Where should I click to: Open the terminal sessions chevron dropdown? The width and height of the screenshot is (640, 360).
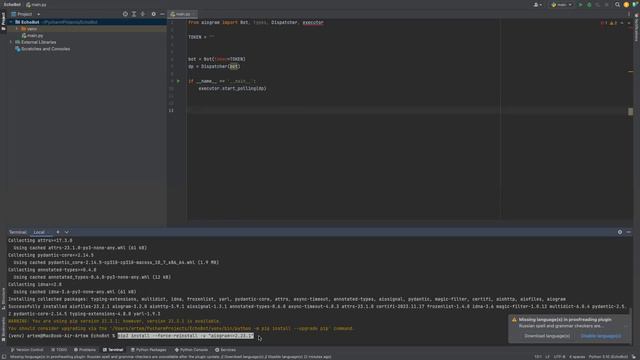click(x=67, y=232)
